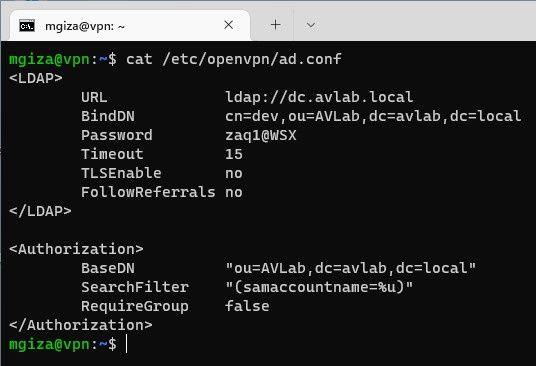This screenshot has height=366, width=536.
Task: Click the URL key label
Action: click(x=94, y=97)
